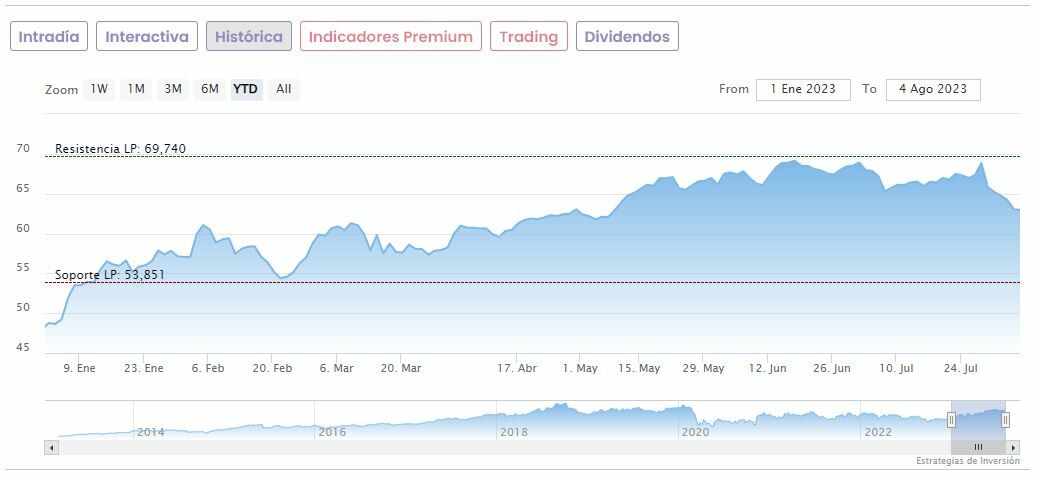Open the Indicadores Premium tab
This screenshot has width=1039, height=480.
click(390, 37)
